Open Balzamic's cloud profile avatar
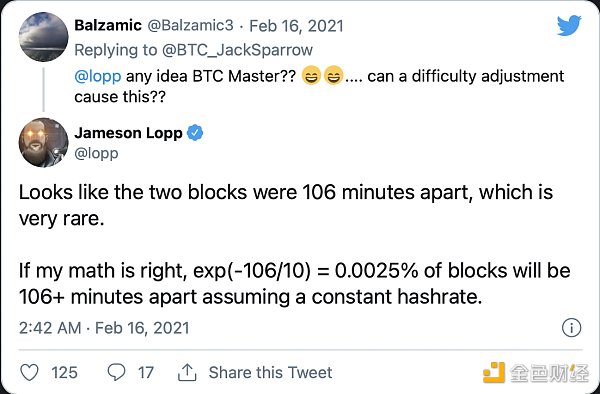This screenshot has width=600, height=394. tap(44, 37)
